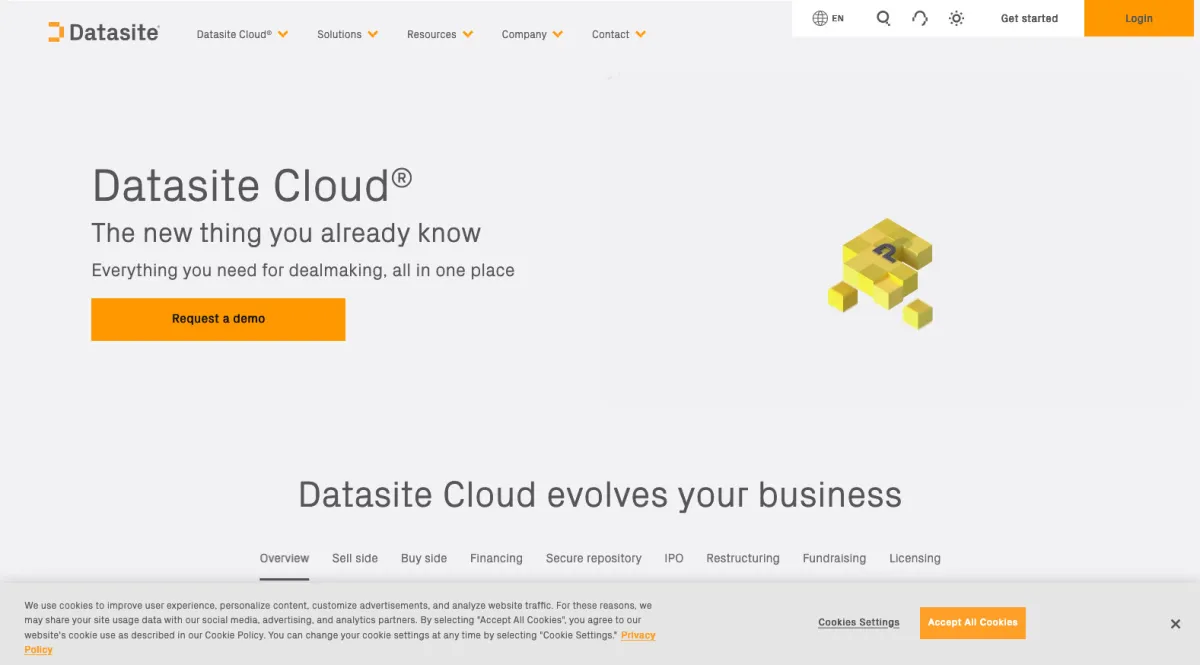Open the Financing tab

pos(496,558)
